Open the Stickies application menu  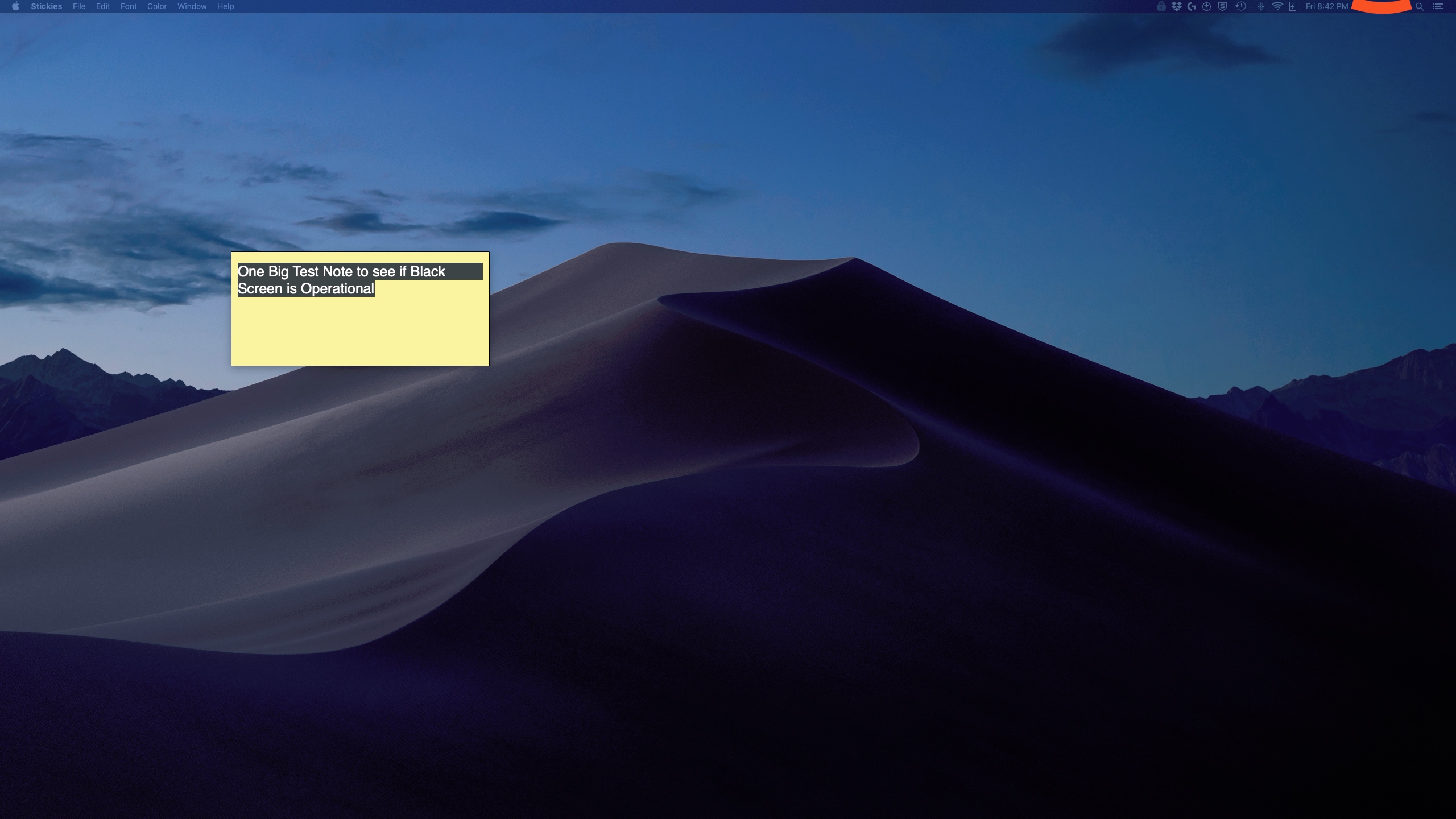(x=46, y=7)
